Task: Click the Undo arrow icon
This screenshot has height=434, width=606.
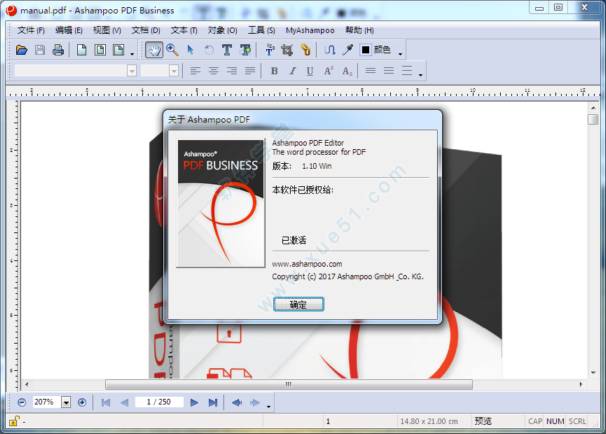Action: [209, 50]
